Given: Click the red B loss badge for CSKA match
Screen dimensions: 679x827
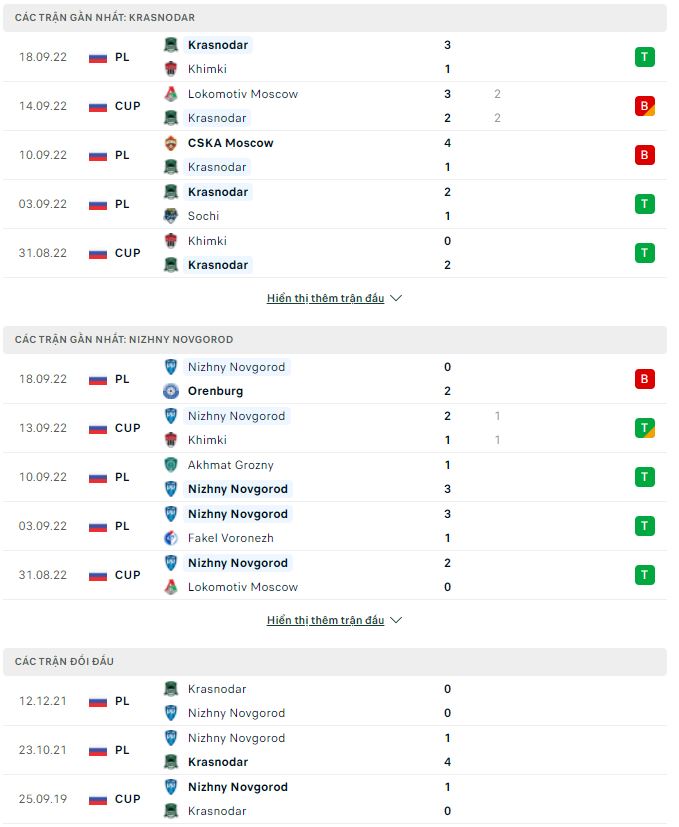Looking at the screenshot, I should [x=644, y=155].
